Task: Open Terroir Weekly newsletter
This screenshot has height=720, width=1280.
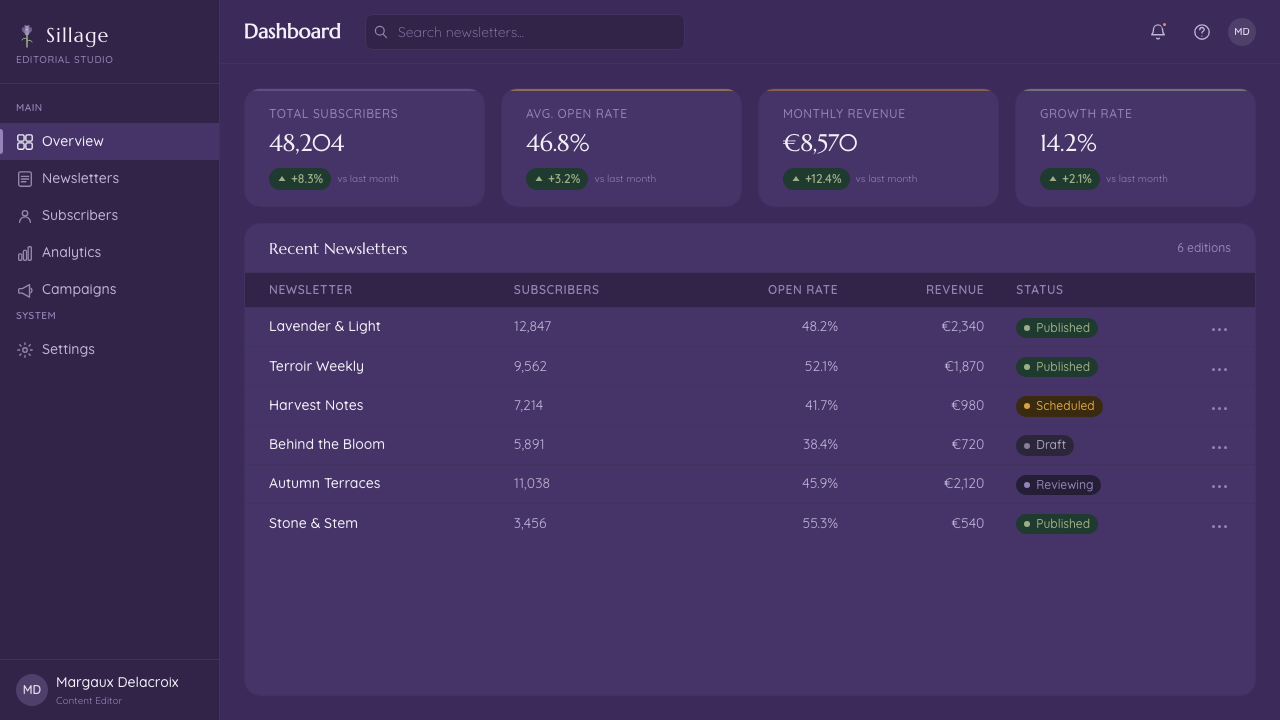Action: coord(316,366)
